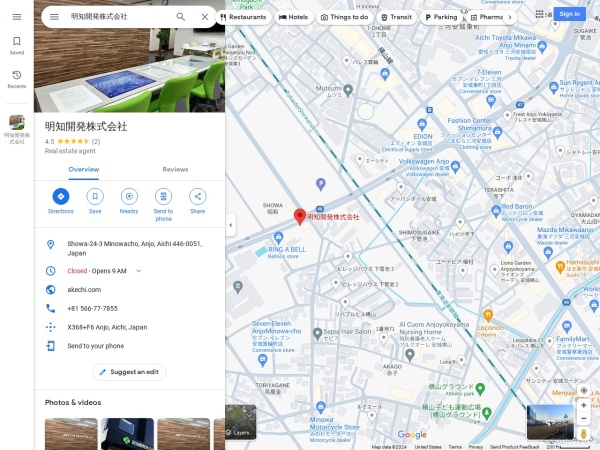Open the second photo thumbnail under Photos & videos
Screen dimensions: 600x450
pyautogui.click(x=127, y=434)
